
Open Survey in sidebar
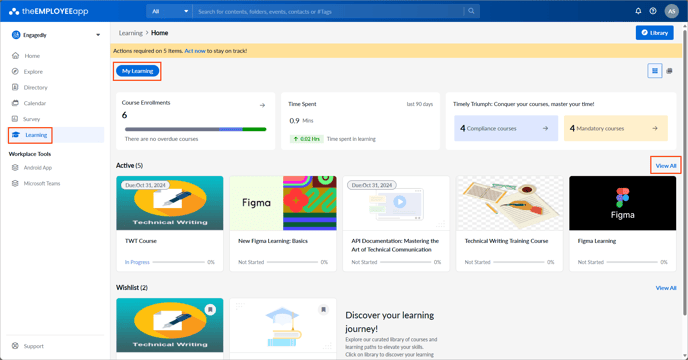pyautogui.click(x=32, y=119)
